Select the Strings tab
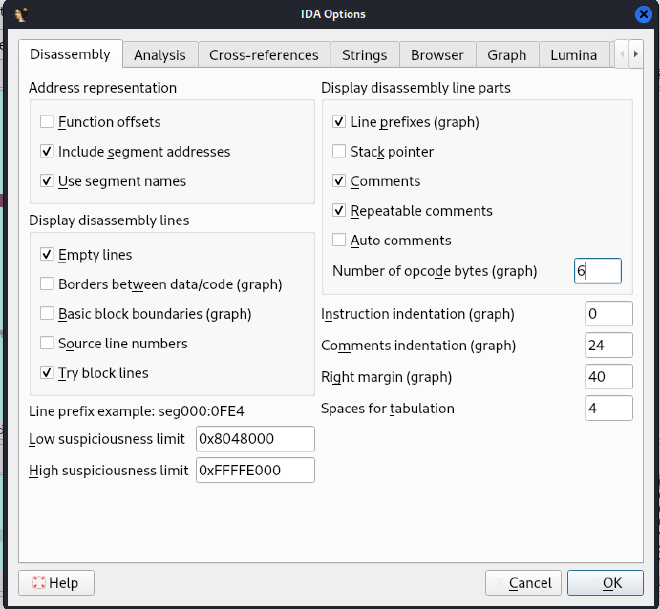Viewport: 660px width, 609px height. coord(365,55)
